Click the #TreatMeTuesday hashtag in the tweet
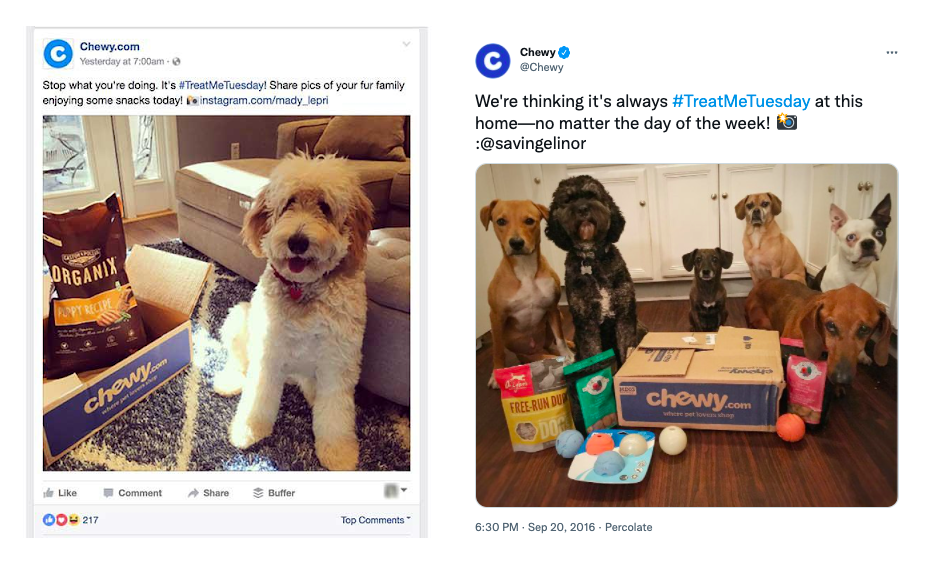The width and height of the screenshot is (933, 574). [741, 101]
